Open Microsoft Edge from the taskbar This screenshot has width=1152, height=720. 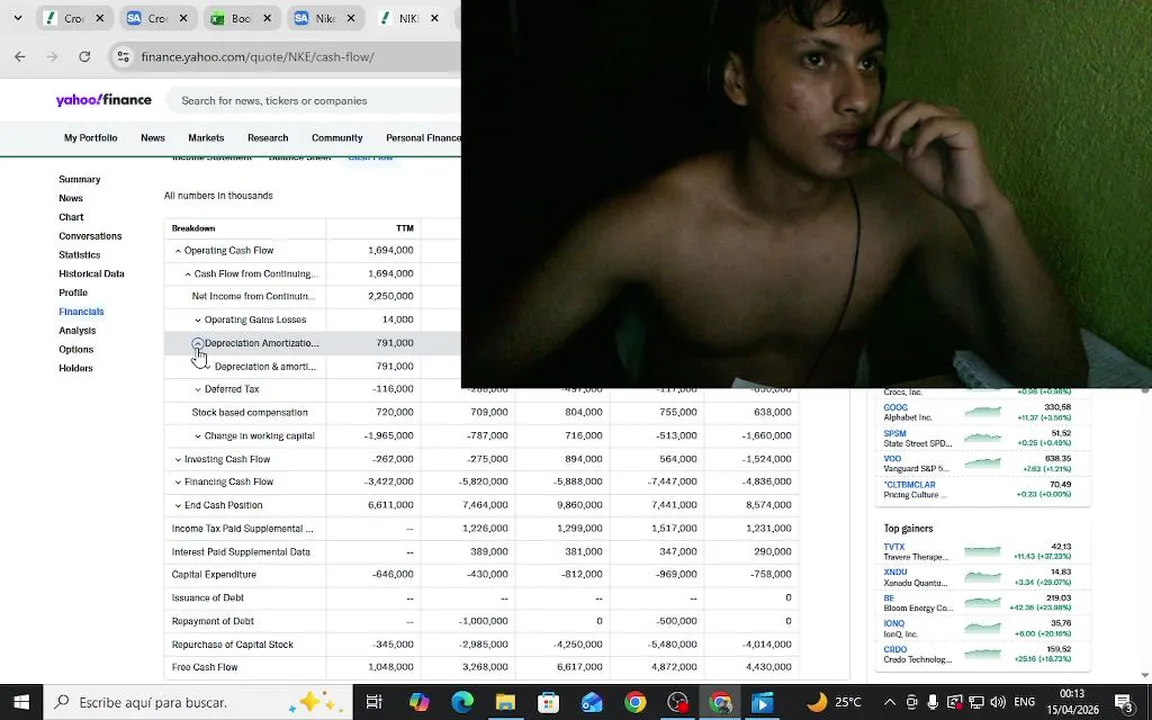pos(462,702)
